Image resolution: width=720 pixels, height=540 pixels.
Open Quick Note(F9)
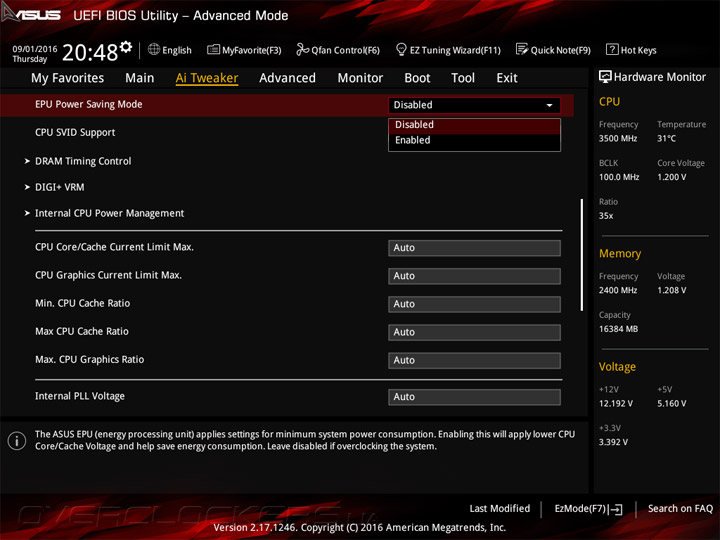pyautogui.click(x=553, y=50)
